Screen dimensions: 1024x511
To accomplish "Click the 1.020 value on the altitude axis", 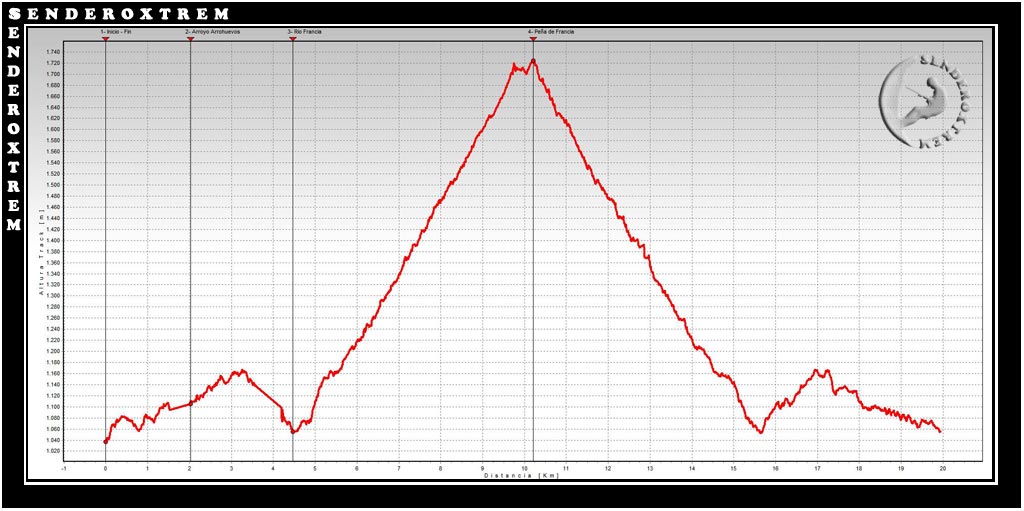I will 53,451.
